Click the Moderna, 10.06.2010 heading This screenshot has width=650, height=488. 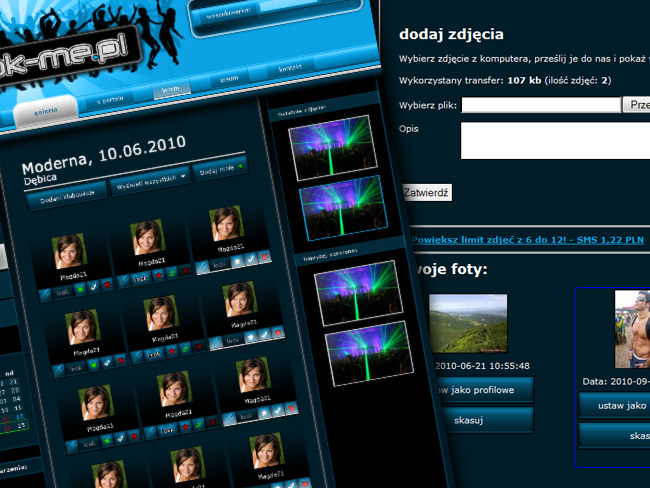pos(104,154)
